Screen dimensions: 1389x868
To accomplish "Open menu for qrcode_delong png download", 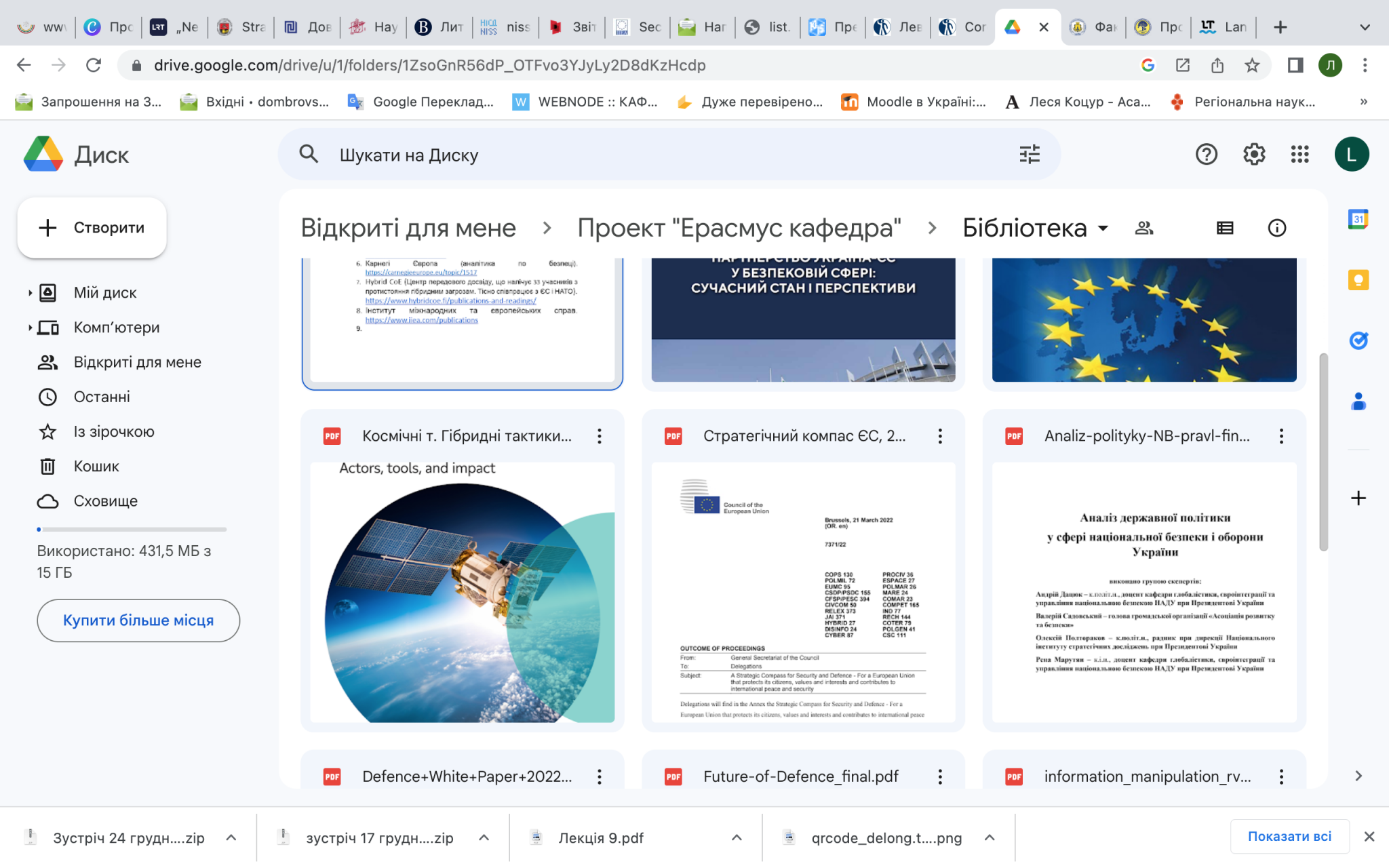I will pyautogui.click(x=990, y=837).
